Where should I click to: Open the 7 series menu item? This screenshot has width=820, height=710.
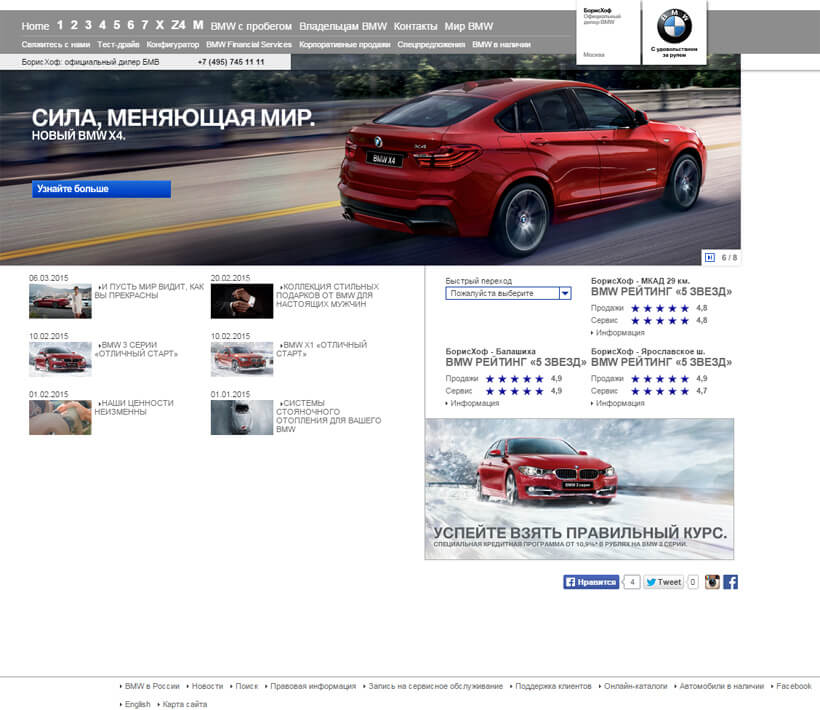coord(145,25)
